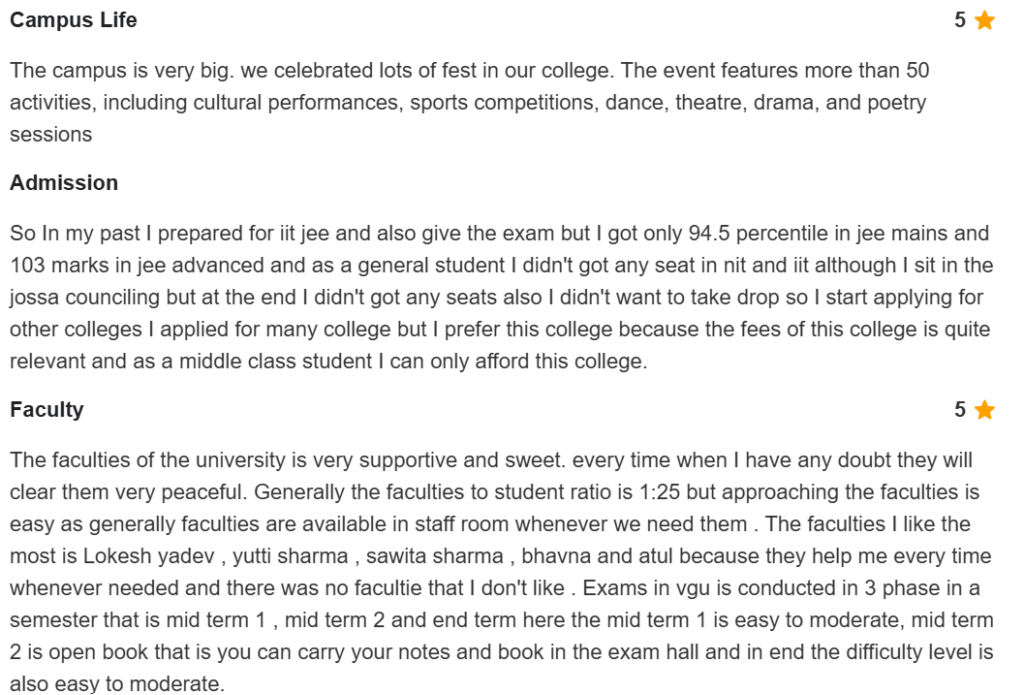Screen dimensions: 1024x695
Task: Click the 'middle class student' phrase
Action: click(x=265, y=362)
